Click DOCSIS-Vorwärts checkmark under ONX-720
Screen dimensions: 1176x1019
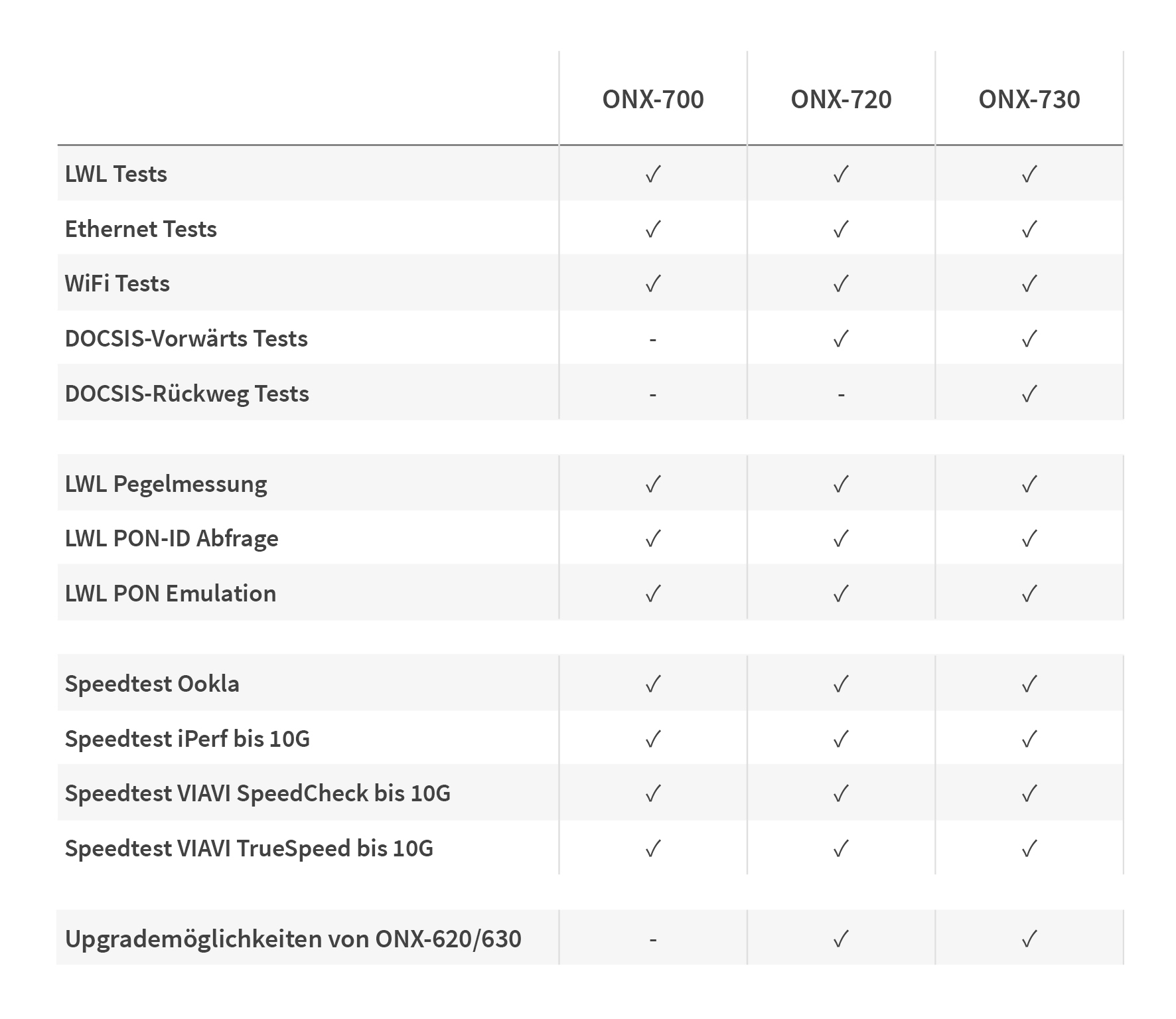point(841,339)
